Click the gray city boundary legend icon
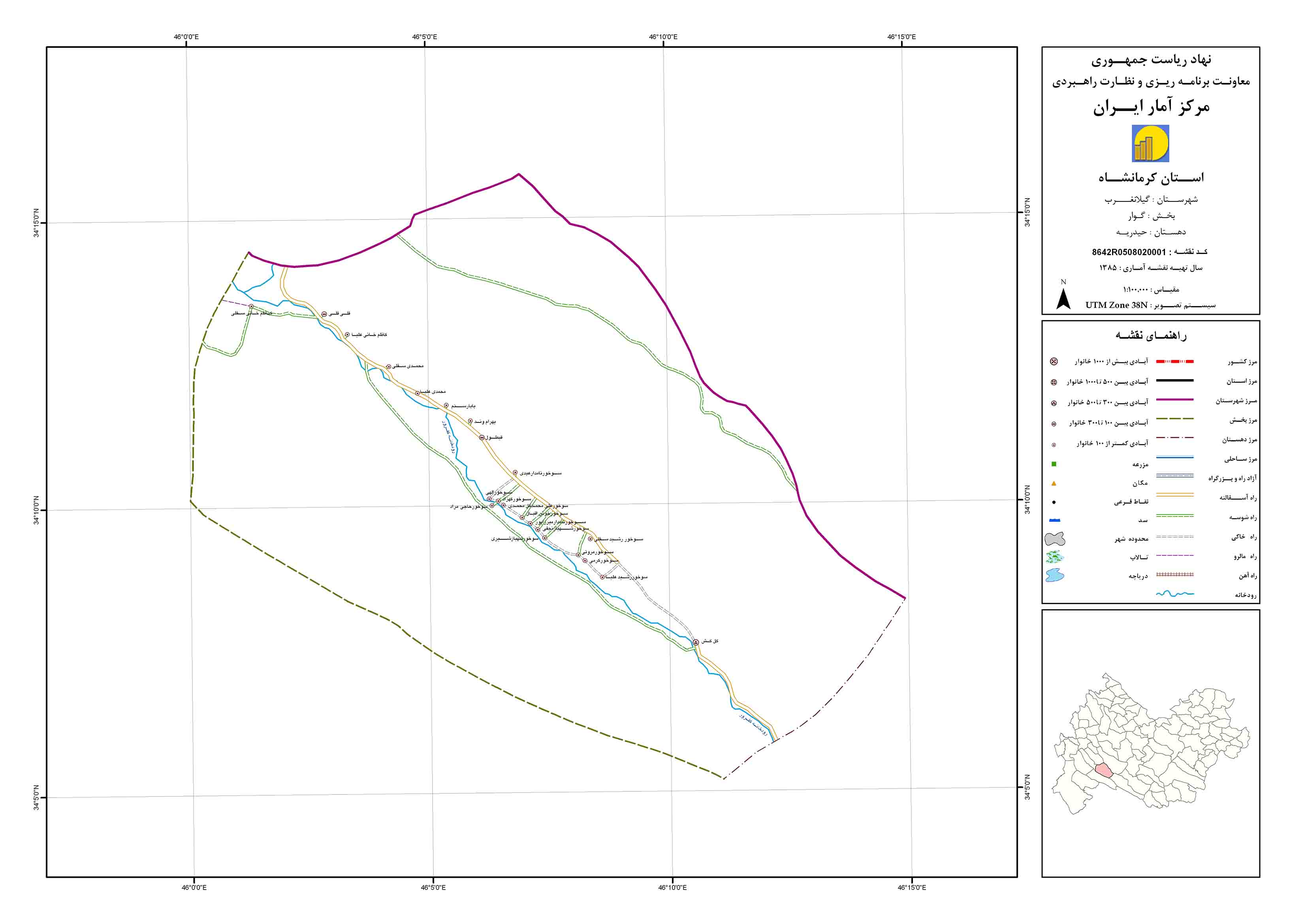 tap(1054, 539)
